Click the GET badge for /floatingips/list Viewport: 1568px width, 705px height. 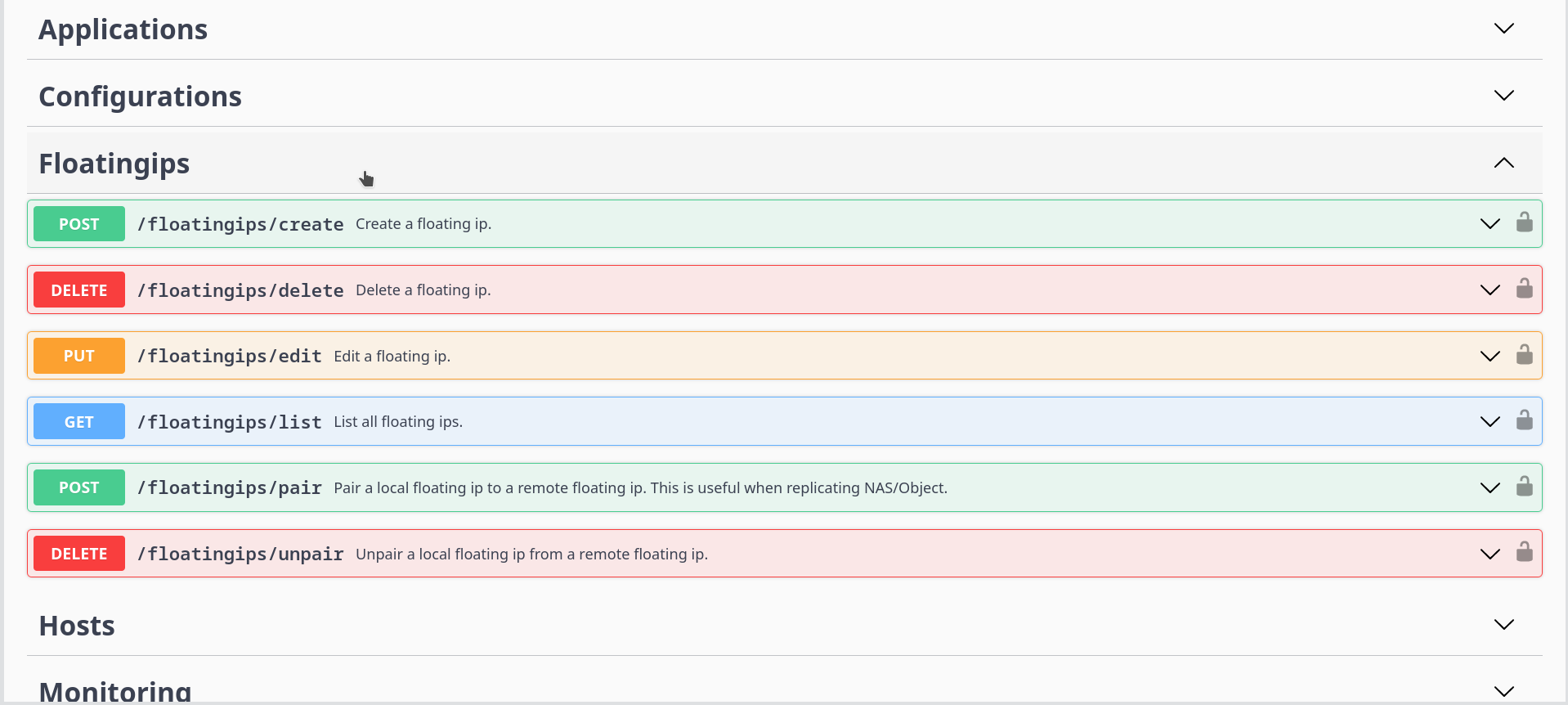click(79, 422)
